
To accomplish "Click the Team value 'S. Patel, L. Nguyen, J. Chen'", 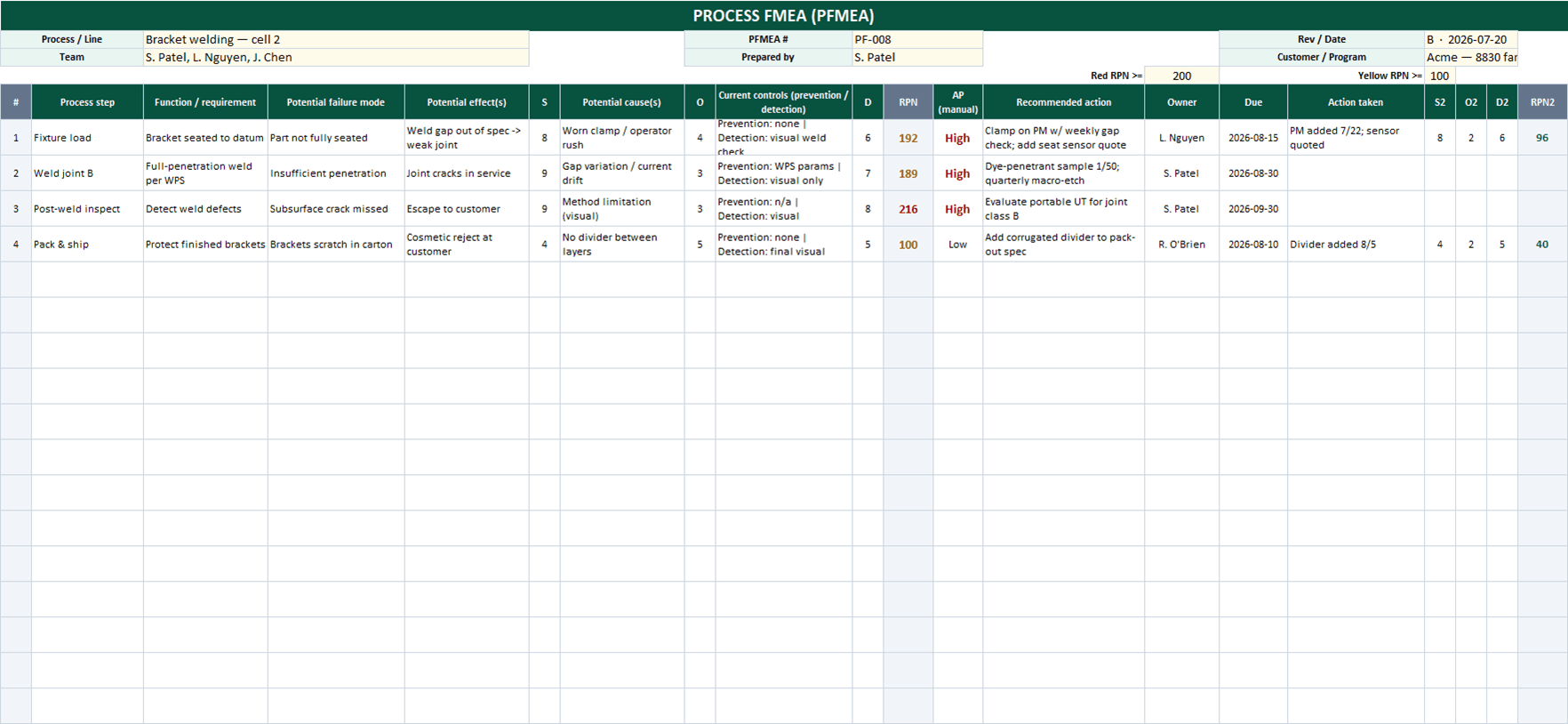I will click(336, 57).
